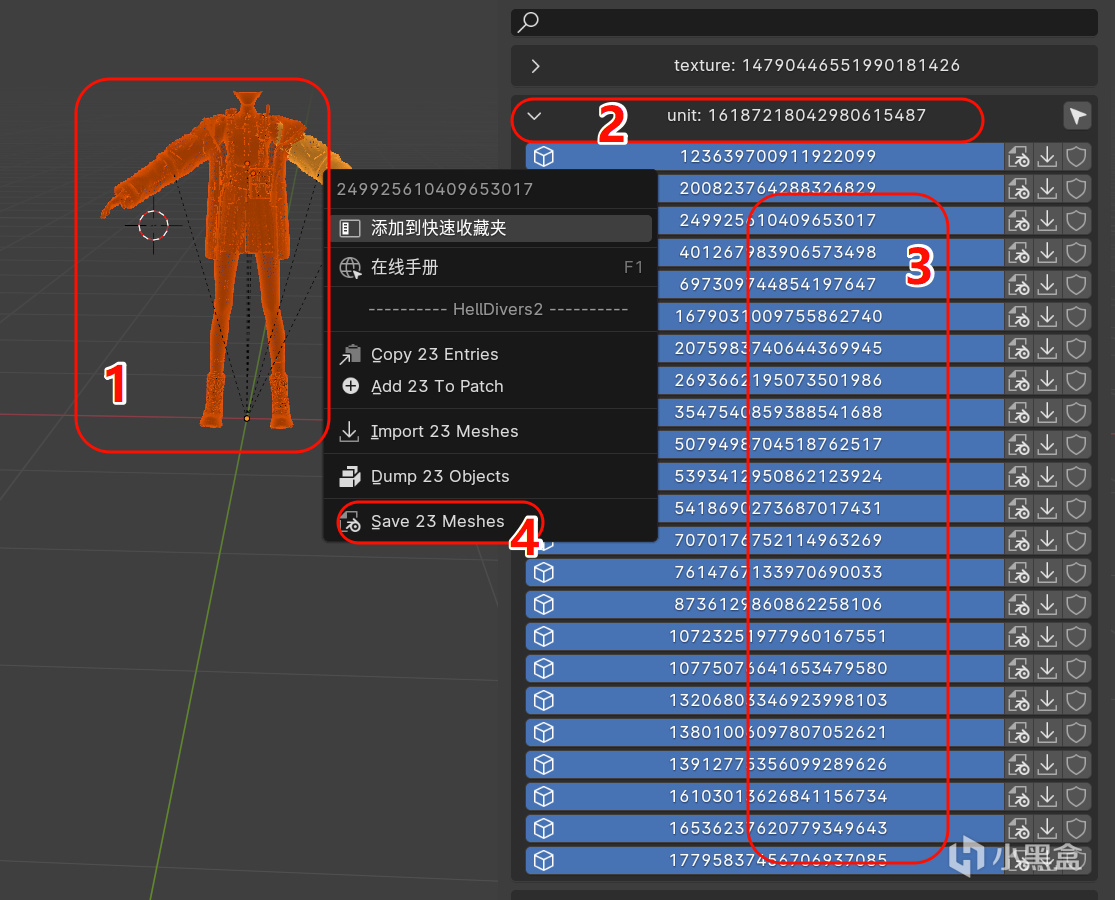Expand the texture 14790446551990181426 section
The width and height of the screenshot is (1115, 900).
tap(535, 66)
